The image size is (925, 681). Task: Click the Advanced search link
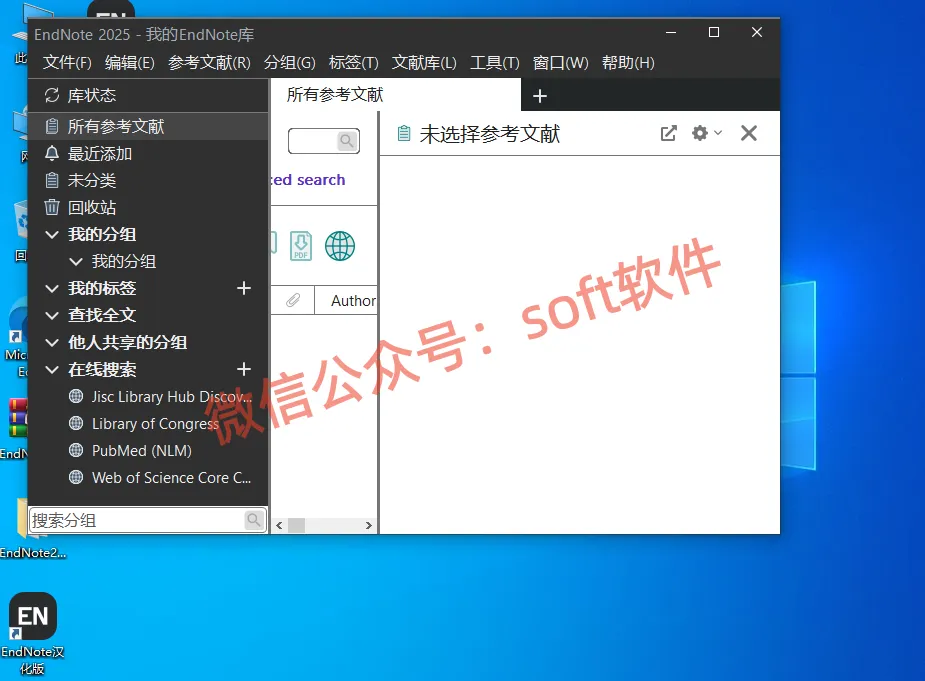click(x=309, y=179)
